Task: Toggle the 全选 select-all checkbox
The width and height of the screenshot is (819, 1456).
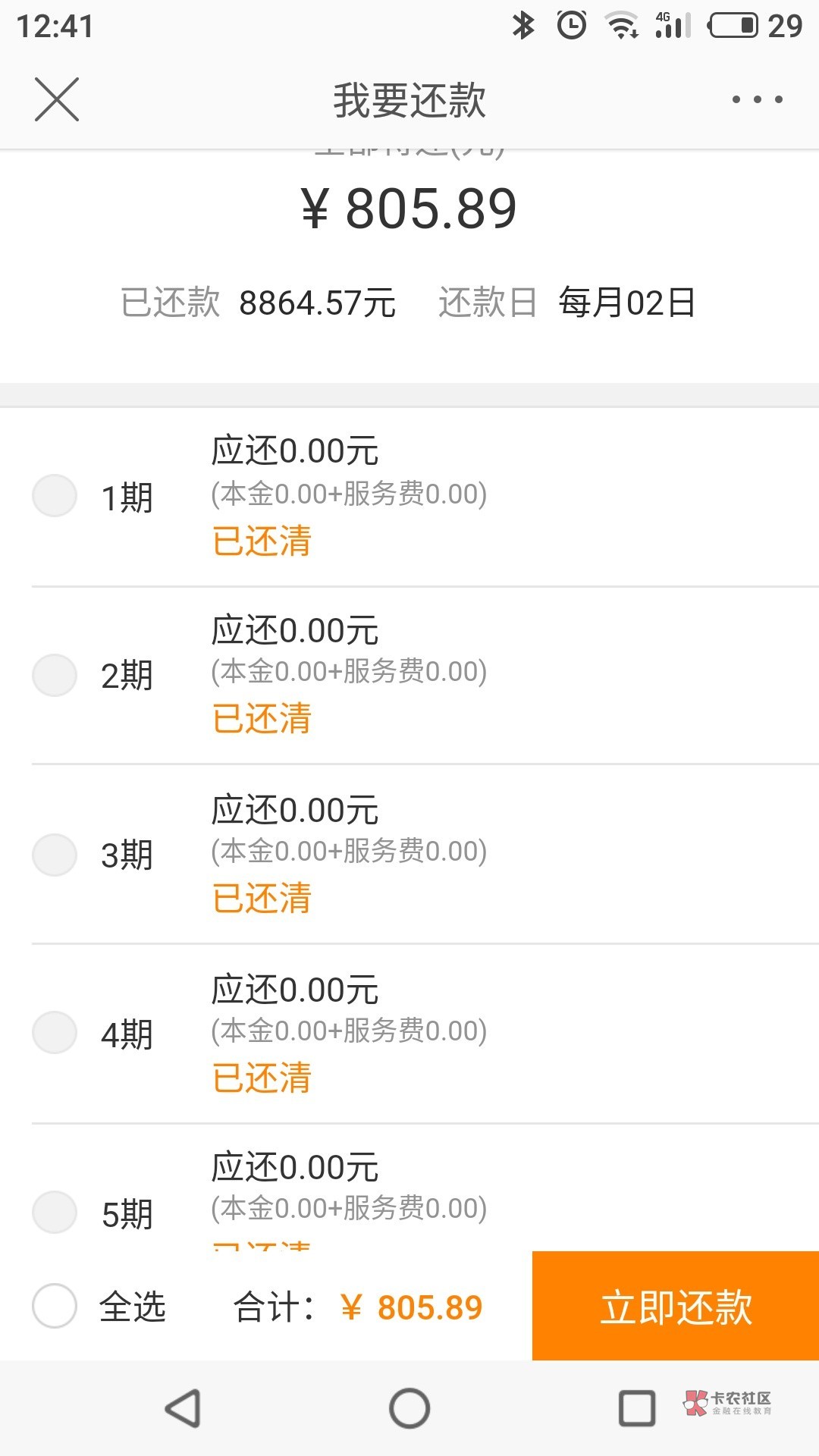Action: (x=55, y=1306)
